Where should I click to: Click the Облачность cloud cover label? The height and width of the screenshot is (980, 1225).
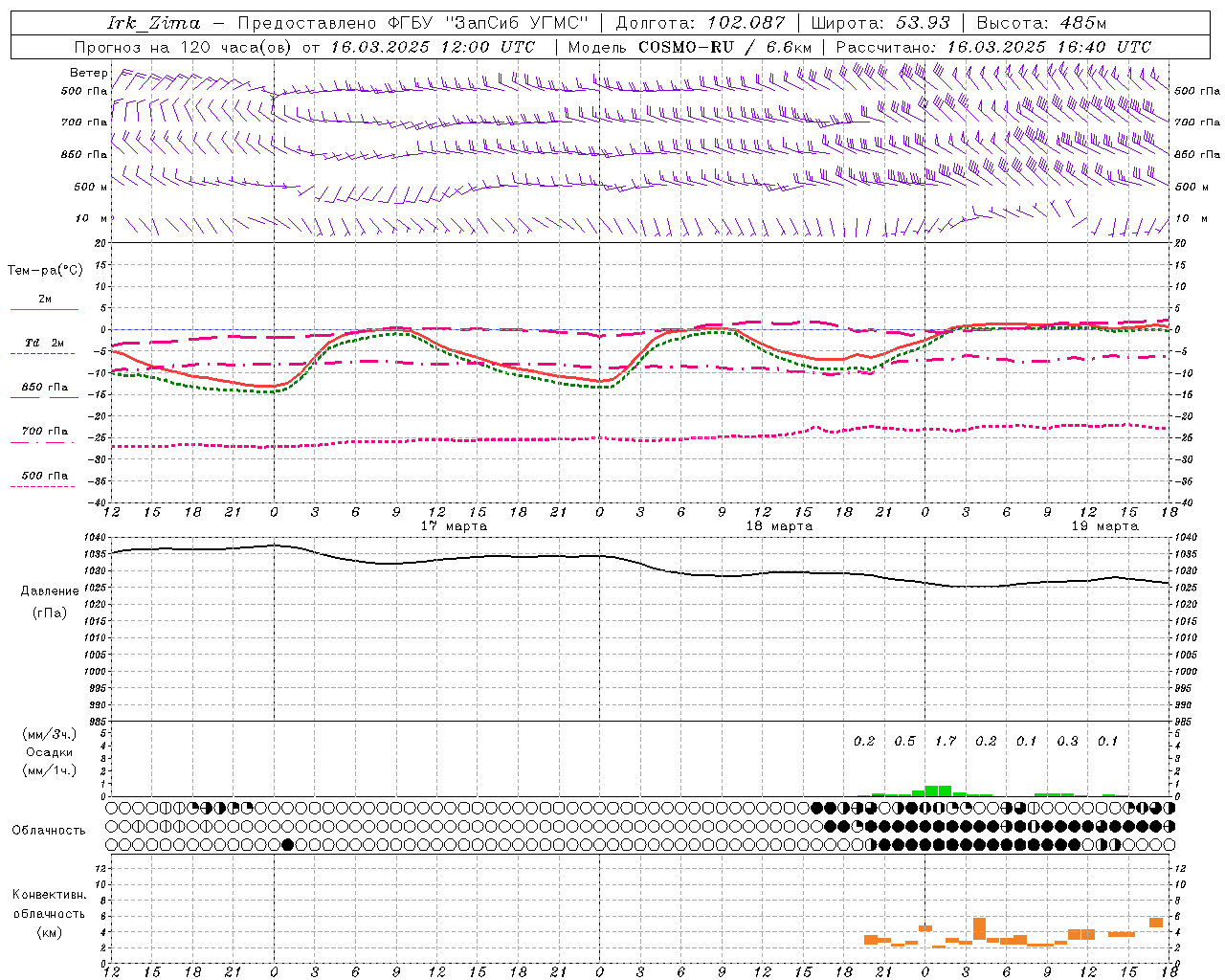pos(49,831)
